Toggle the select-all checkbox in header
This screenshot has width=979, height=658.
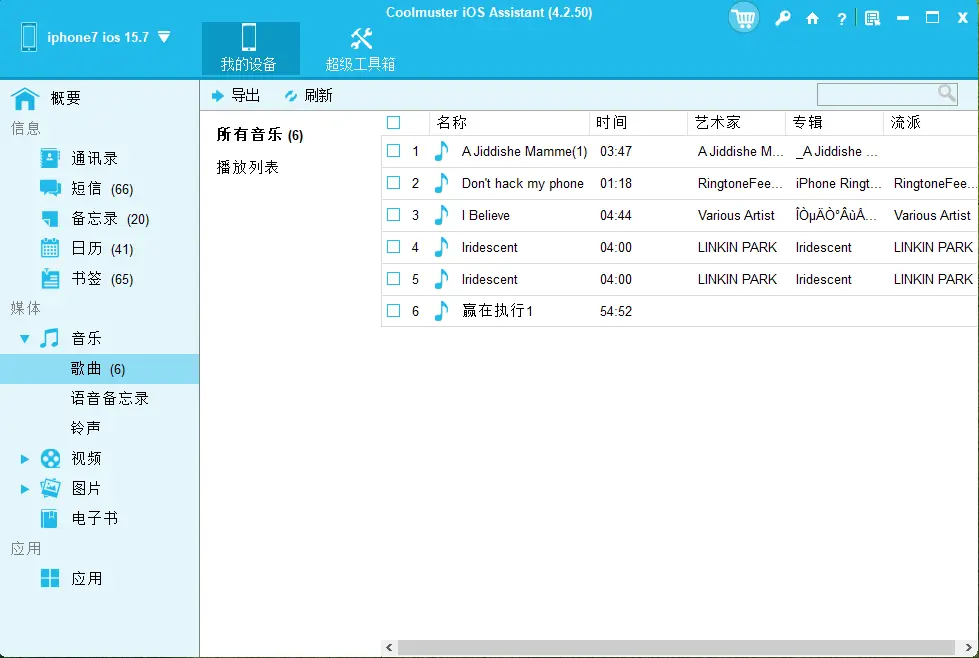click(x=394, y=123)
